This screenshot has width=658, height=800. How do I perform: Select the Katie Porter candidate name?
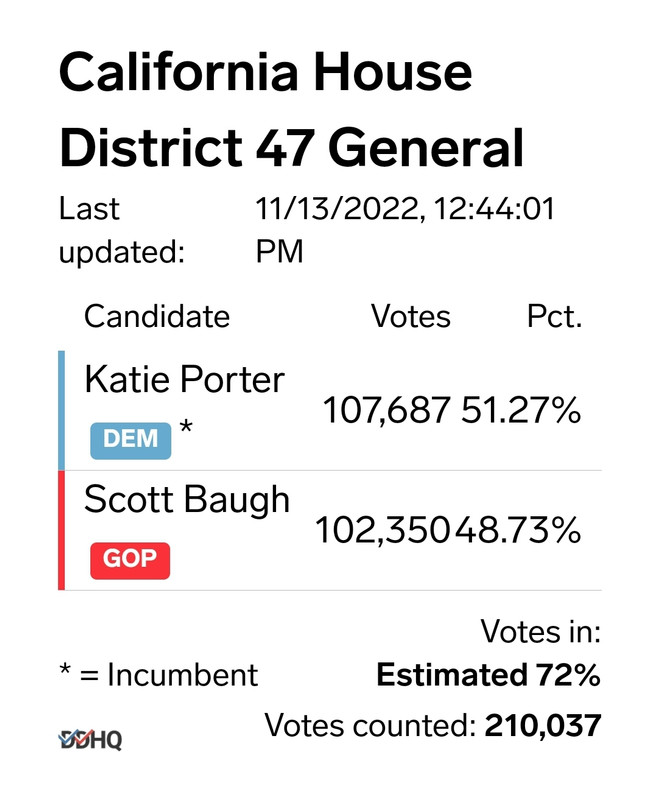coord(184,379)
